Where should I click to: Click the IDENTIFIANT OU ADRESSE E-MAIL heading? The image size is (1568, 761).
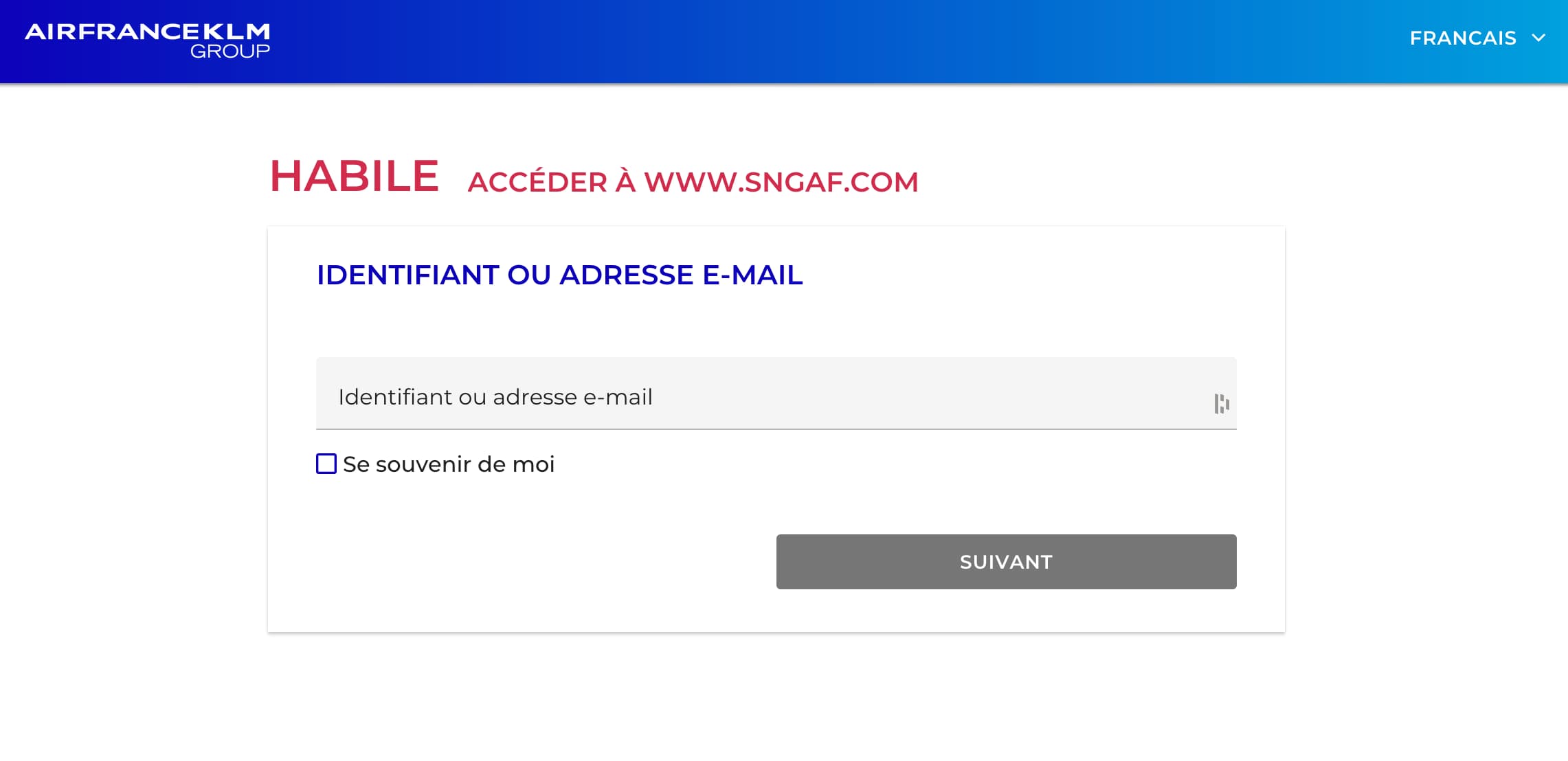coord(559,275)
